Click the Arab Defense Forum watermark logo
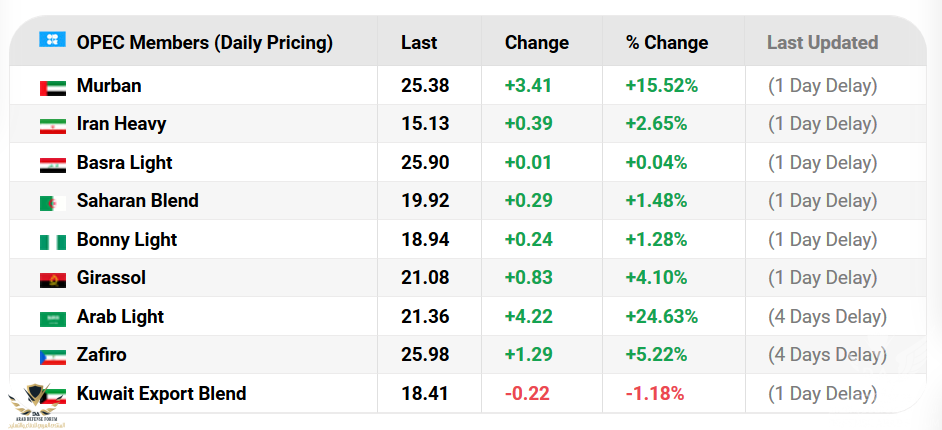Viewport: 942px width, 430px height. pyautogui.click(x=37, y=405)
